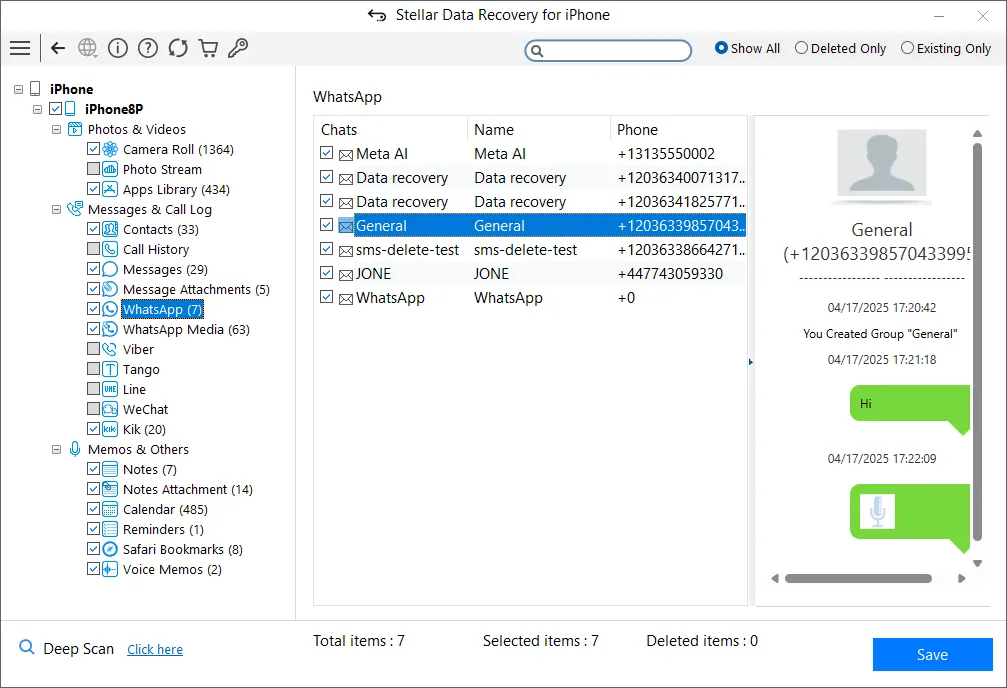Select the Deleted Only radio button
Viewport: 1007px width, 688px height.
tap(801, 48)
